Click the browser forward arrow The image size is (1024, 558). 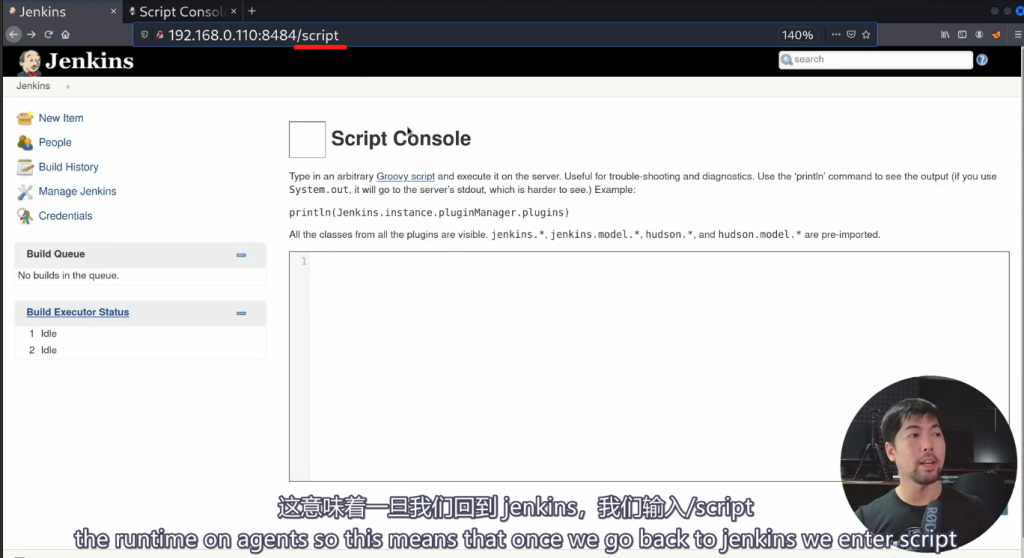(x=31, y=35)
